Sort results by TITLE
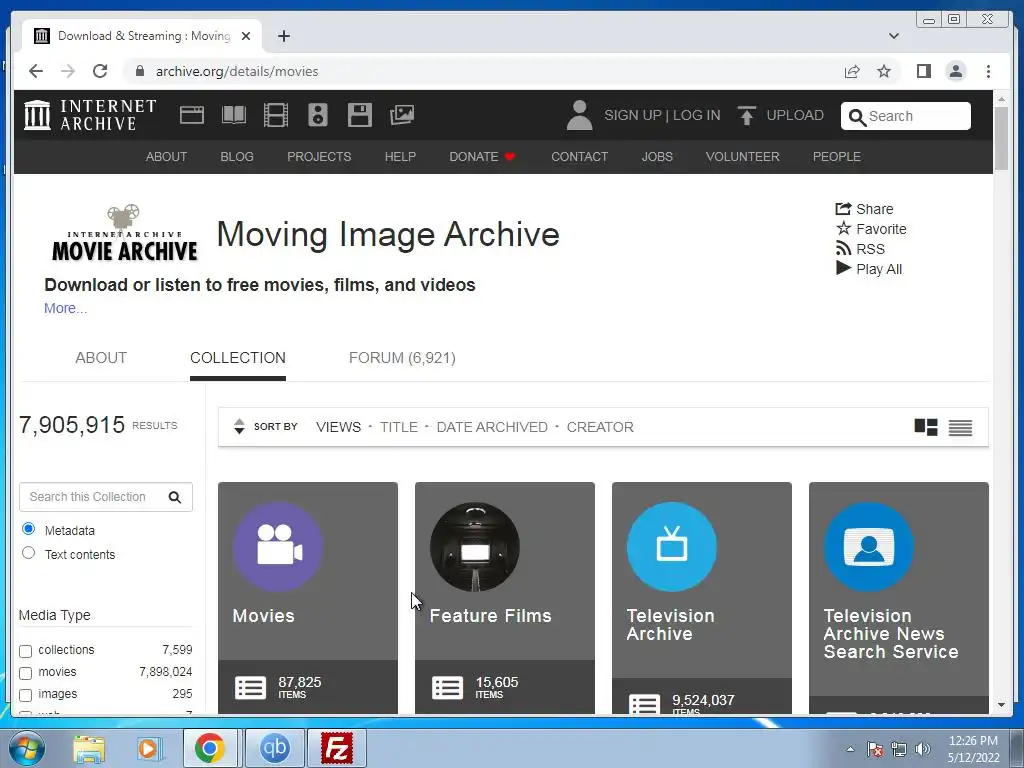The image size is (1024, 768). click(399, 427)
